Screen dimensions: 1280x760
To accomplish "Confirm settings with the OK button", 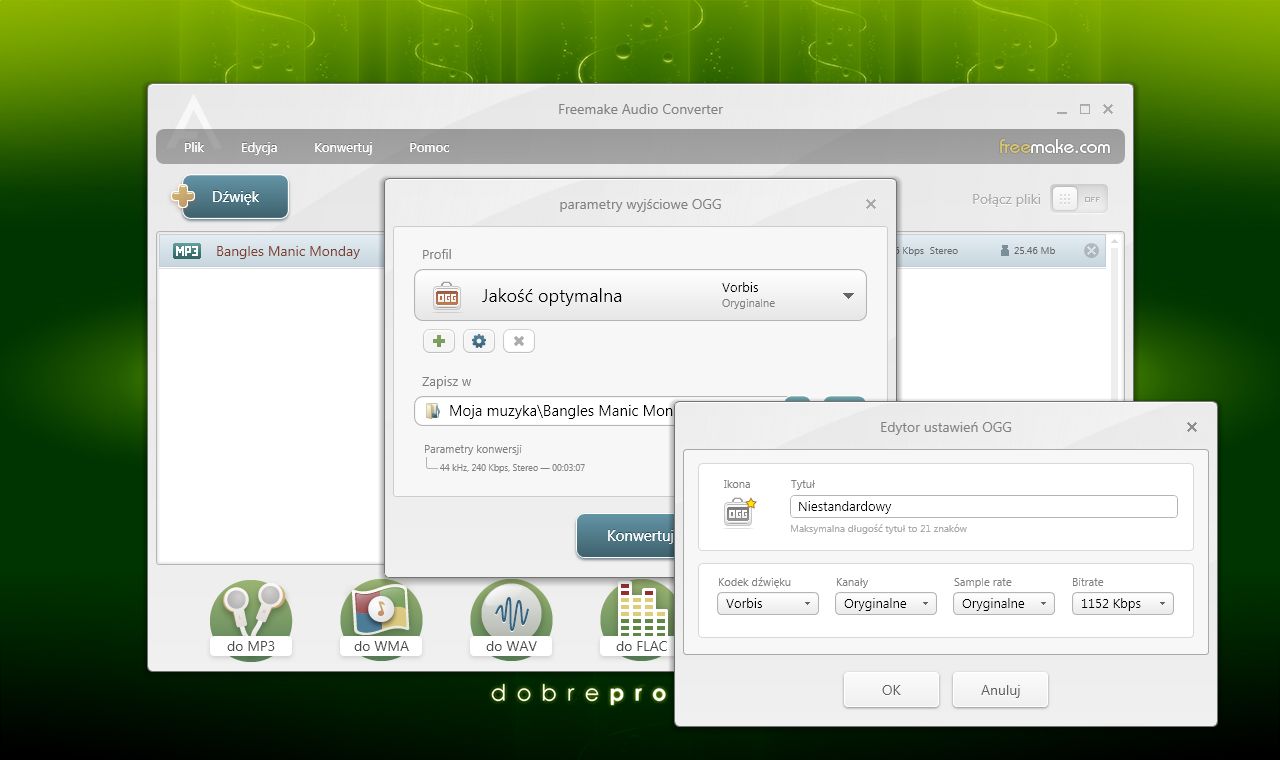I will click(891, 690).
